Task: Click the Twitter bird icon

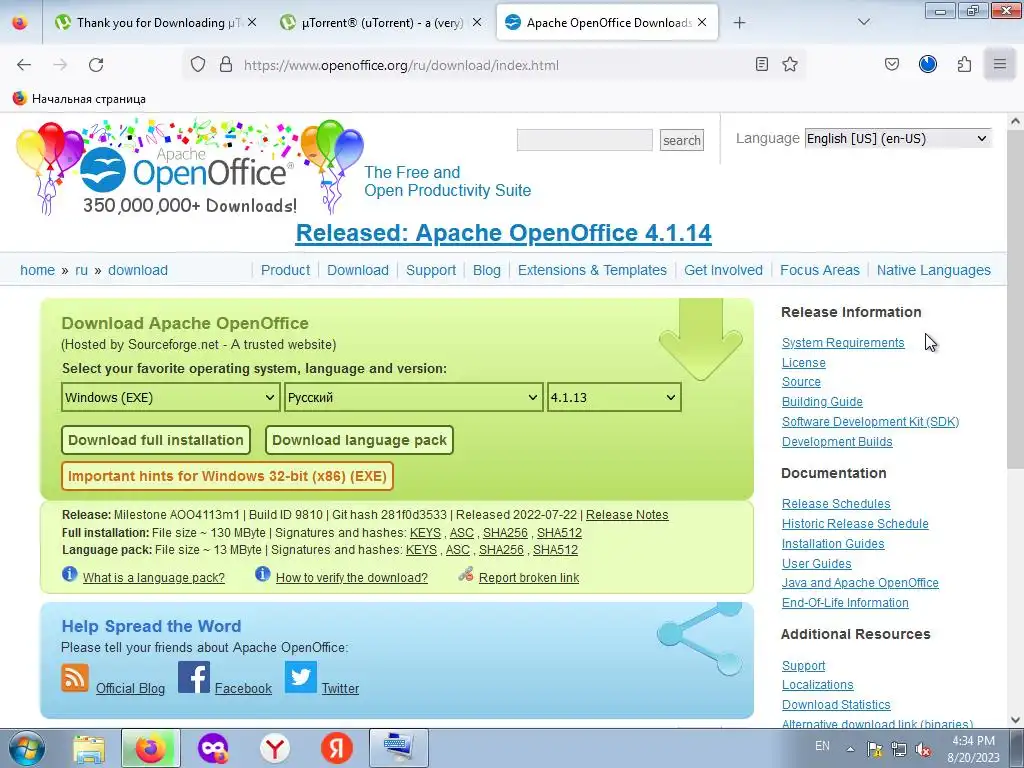Action: [300, 677]
